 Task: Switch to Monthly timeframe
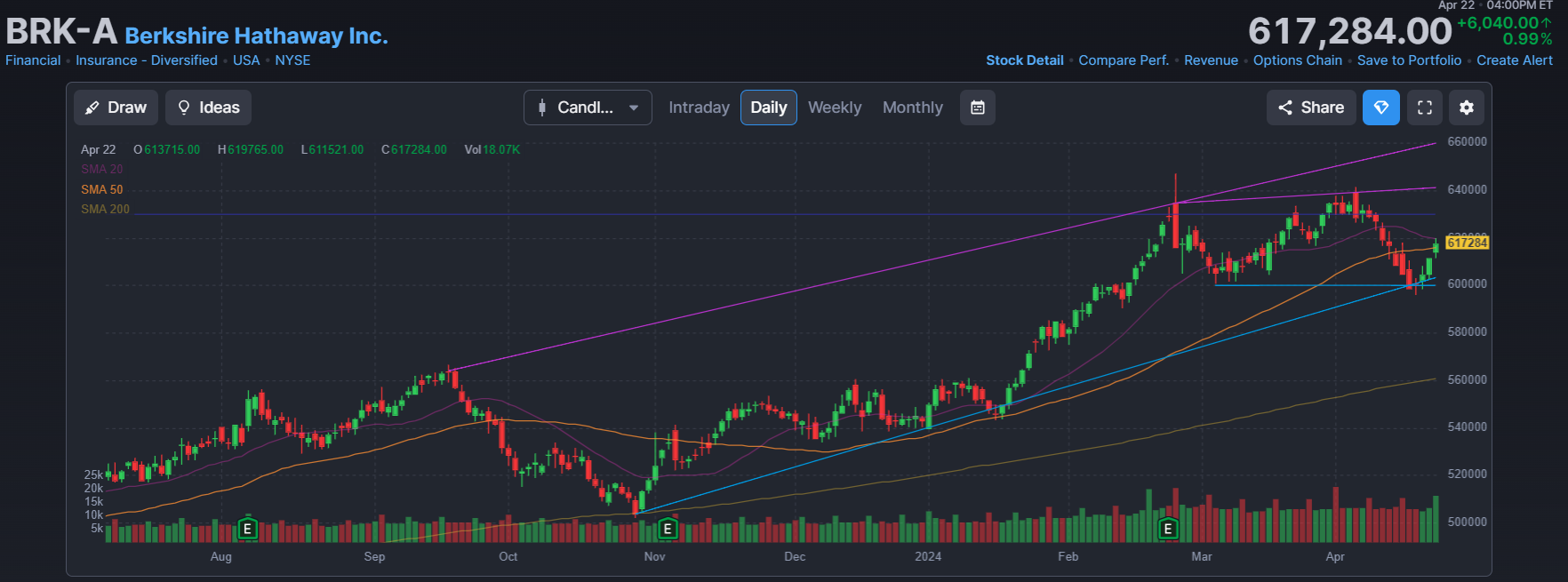tap(913, 108)
